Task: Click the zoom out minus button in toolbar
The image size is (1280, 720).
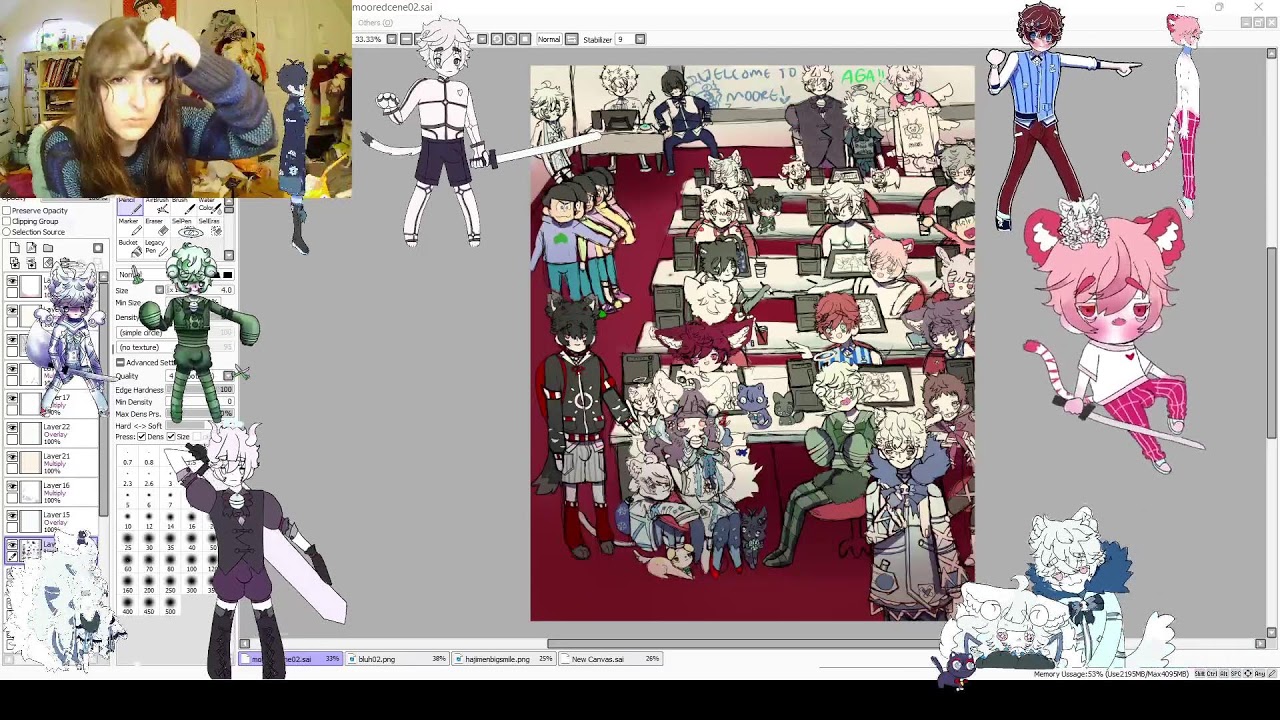Action: 406,39
